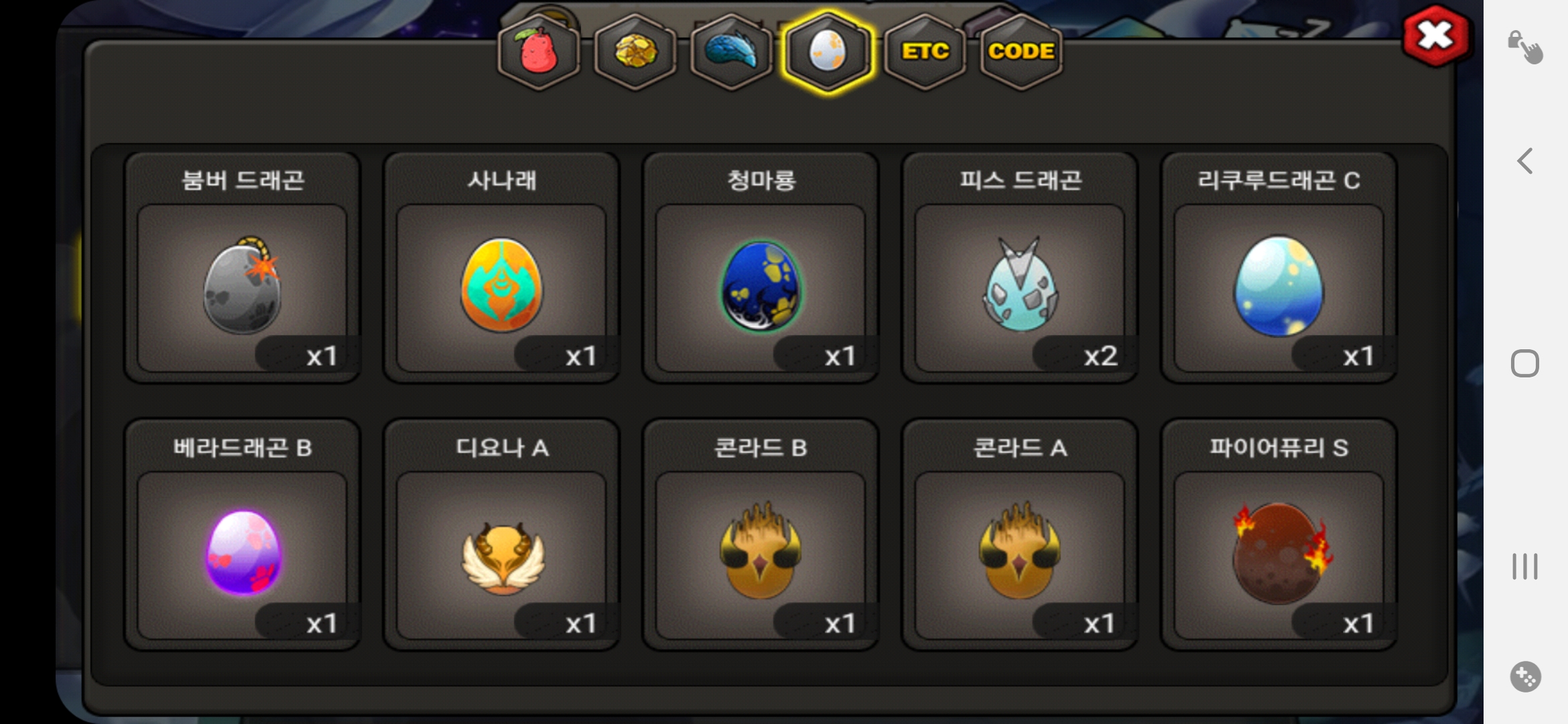Open the fruit food inventory tab
1568x724 pixels.
click(539, 52)
